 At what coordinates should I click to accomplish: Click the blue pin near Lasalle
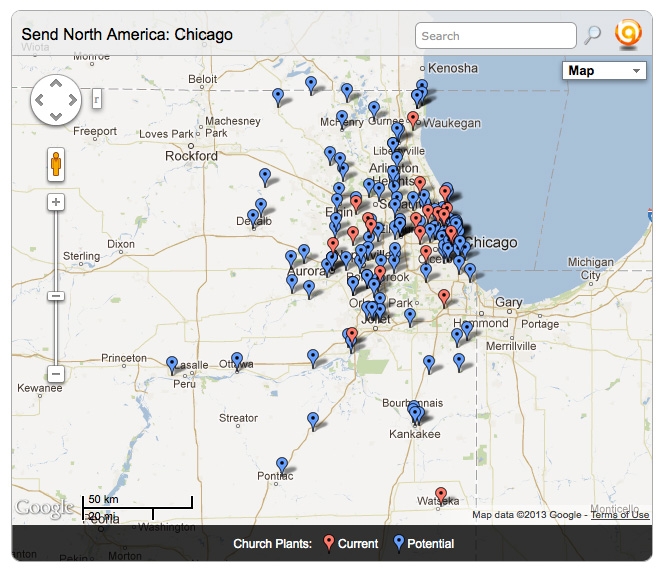point(172,365)
